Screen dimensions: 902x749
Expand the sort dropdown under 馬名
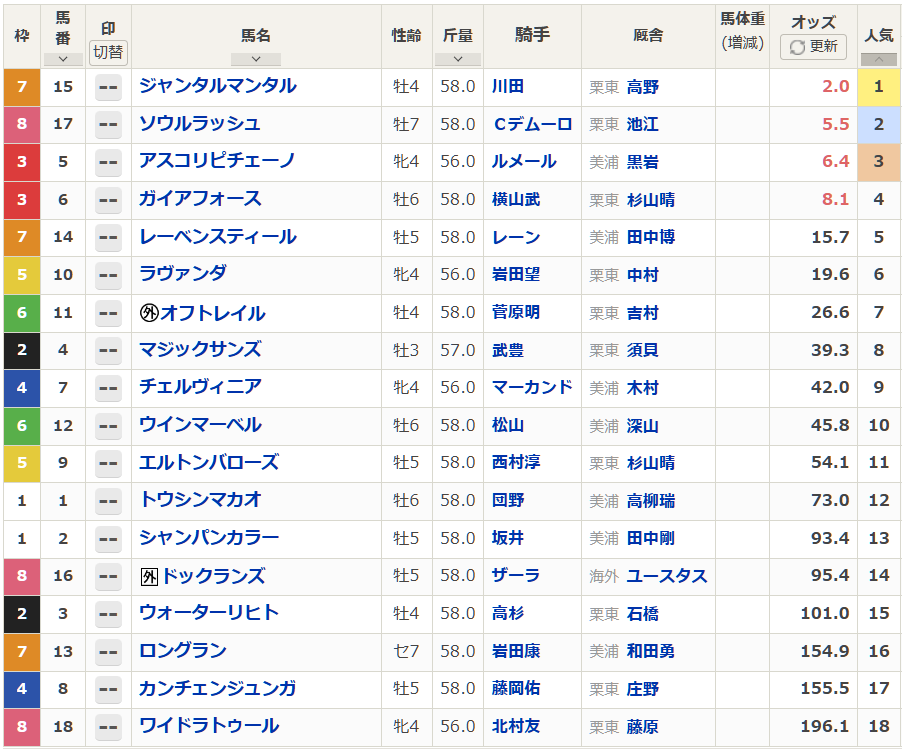coord(256,59)
